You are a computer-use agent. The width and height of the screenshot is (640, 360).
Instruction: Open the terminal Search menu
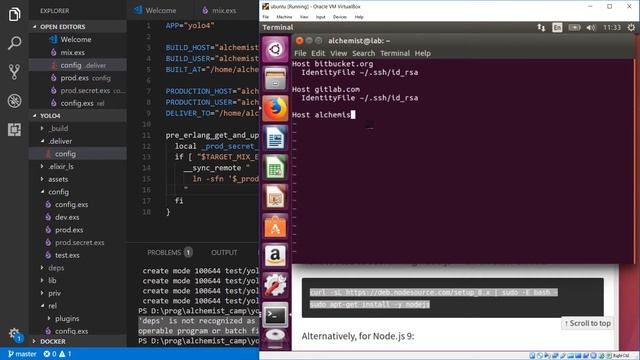(x=363, y=53)
